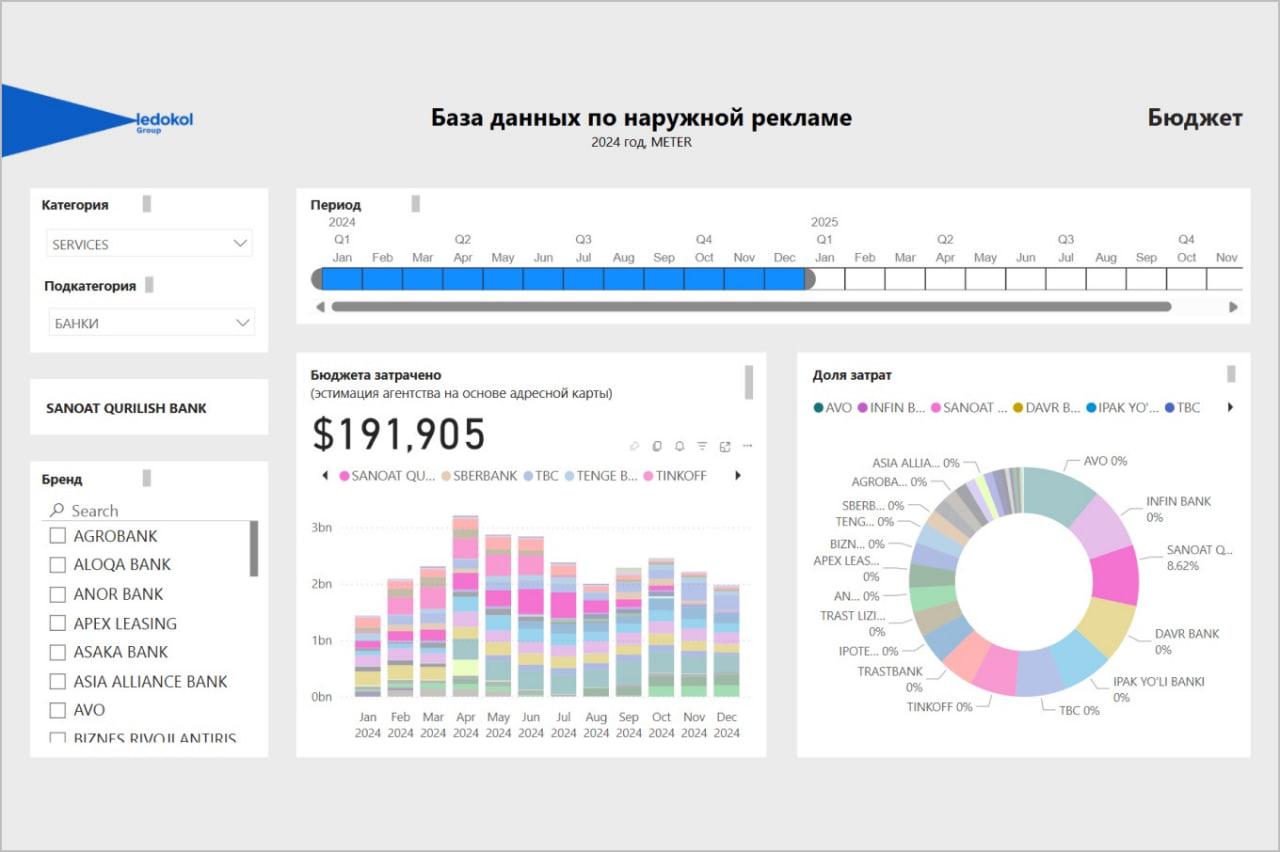Show next bar chart legend items
This screenshot has height=852, width=1280.
point(738,476)
